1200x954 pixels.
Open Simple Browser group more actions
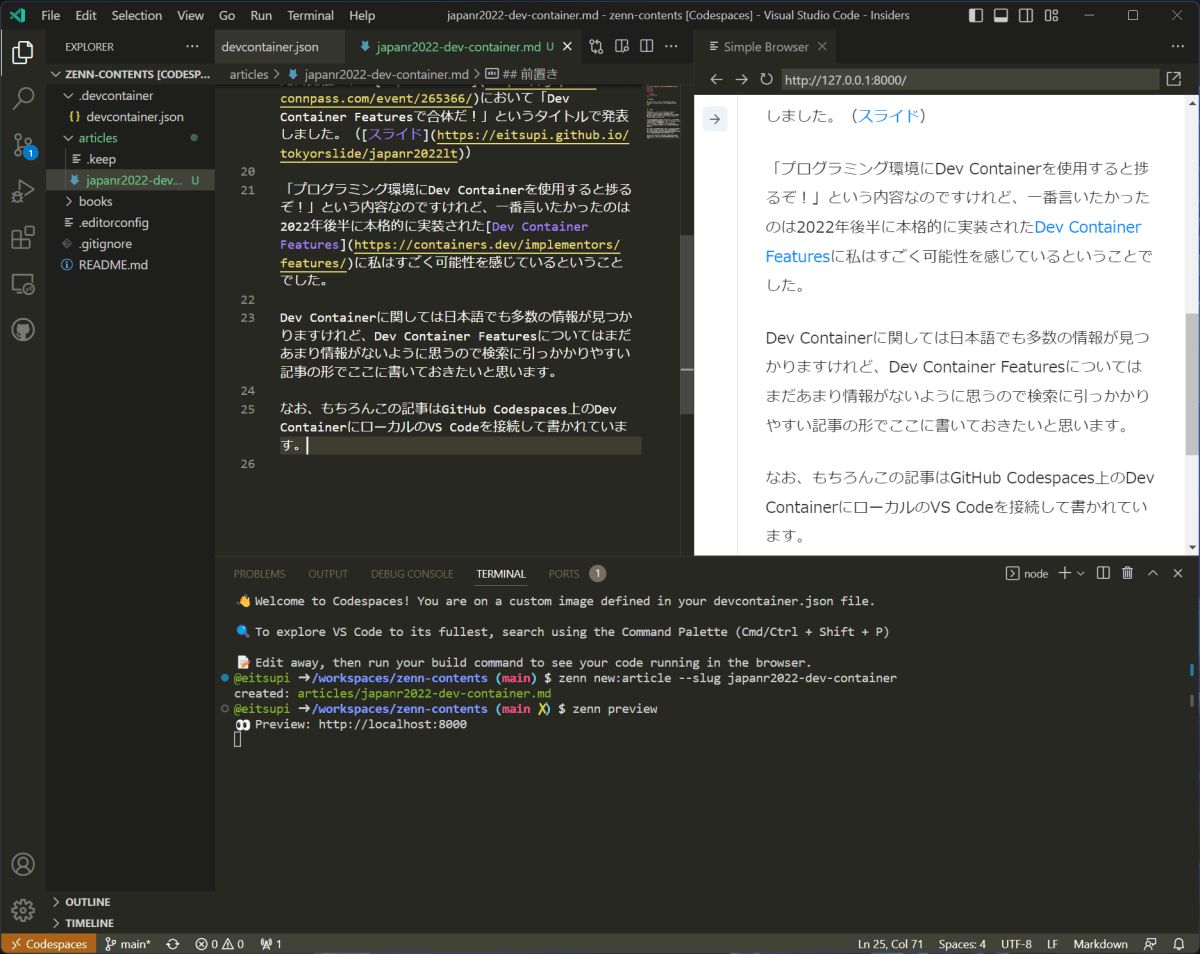click(x=1178, y=47)
